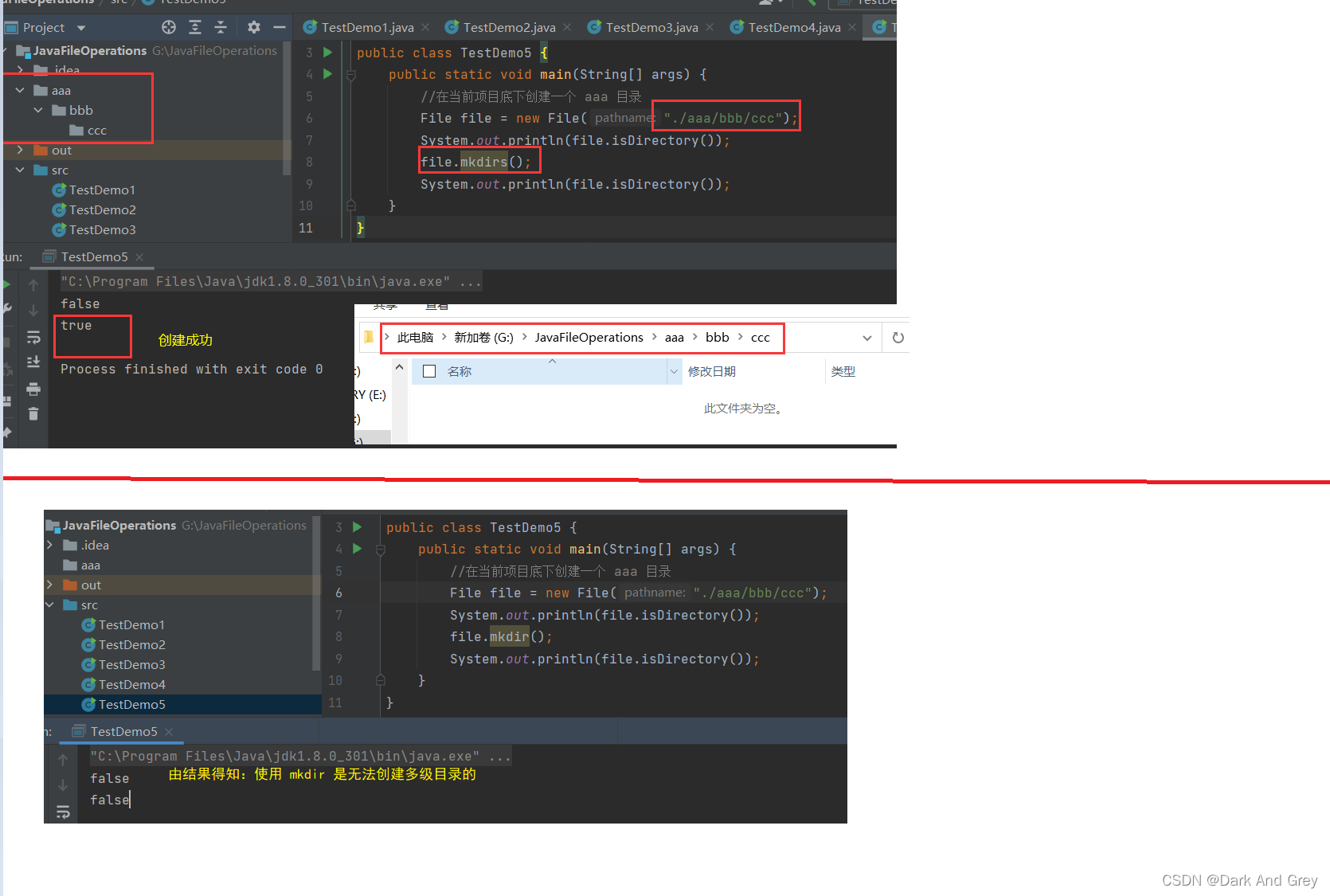1330x896 pixels.
Task: Select TestDemo3 class in upper project tree
Action: [x=94, y=230]
